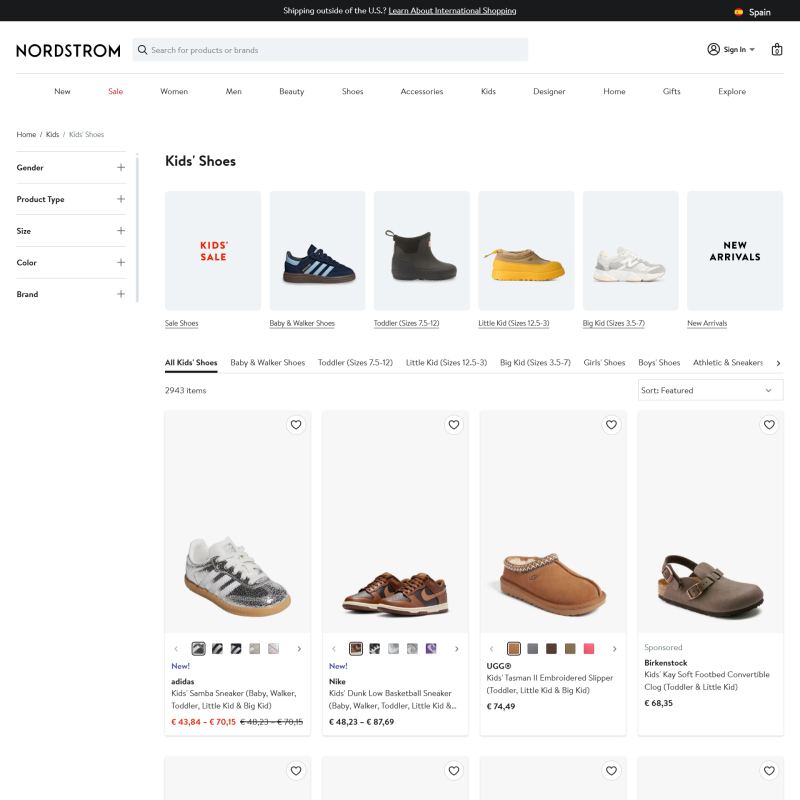The image size is (800, 800).
Task: Open the Sale menu
Action: click(x=115, y=91)
